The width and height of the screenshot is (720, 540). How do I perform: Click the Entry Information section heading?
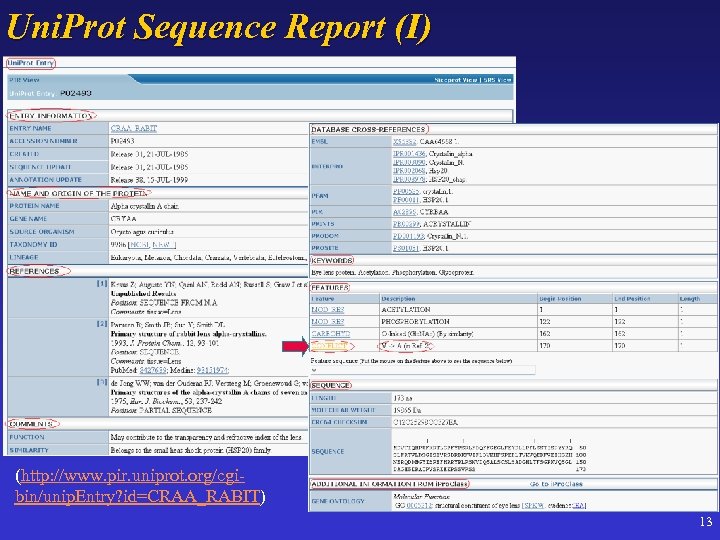(x=51, y=116)
